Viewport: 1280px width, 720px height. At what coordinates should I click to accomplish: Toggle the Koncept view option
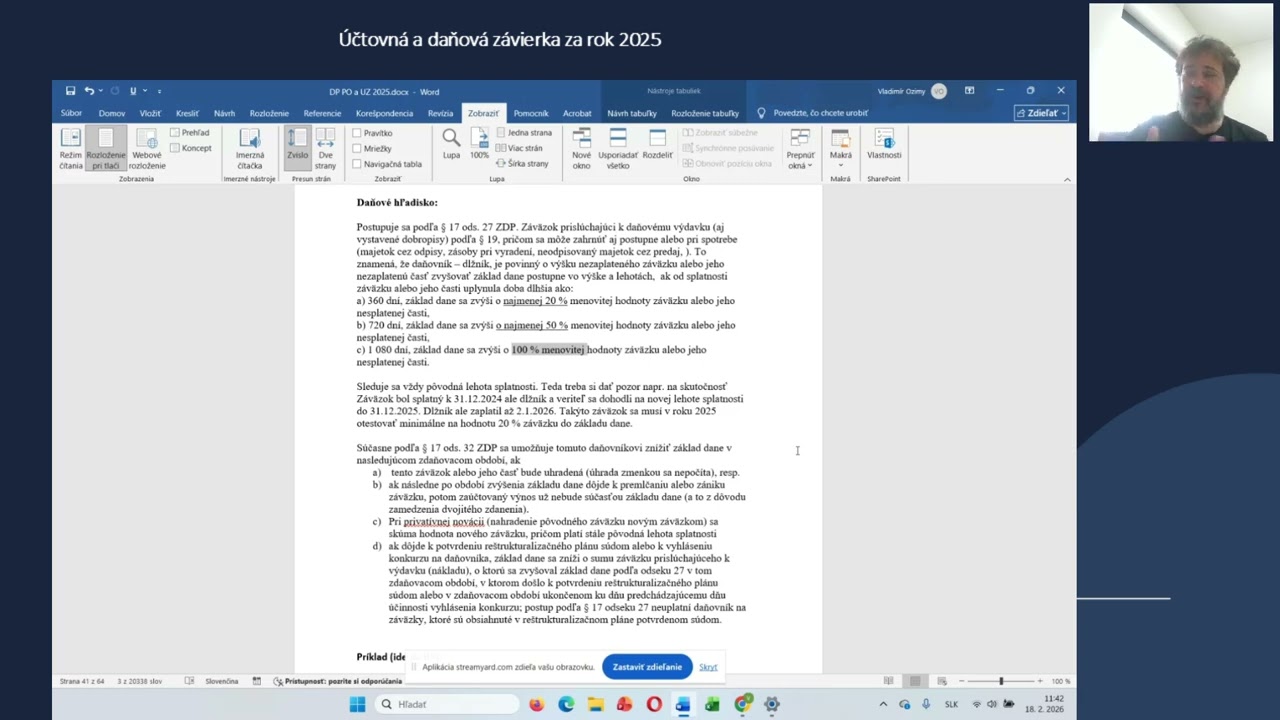click(x=191, y=148)
